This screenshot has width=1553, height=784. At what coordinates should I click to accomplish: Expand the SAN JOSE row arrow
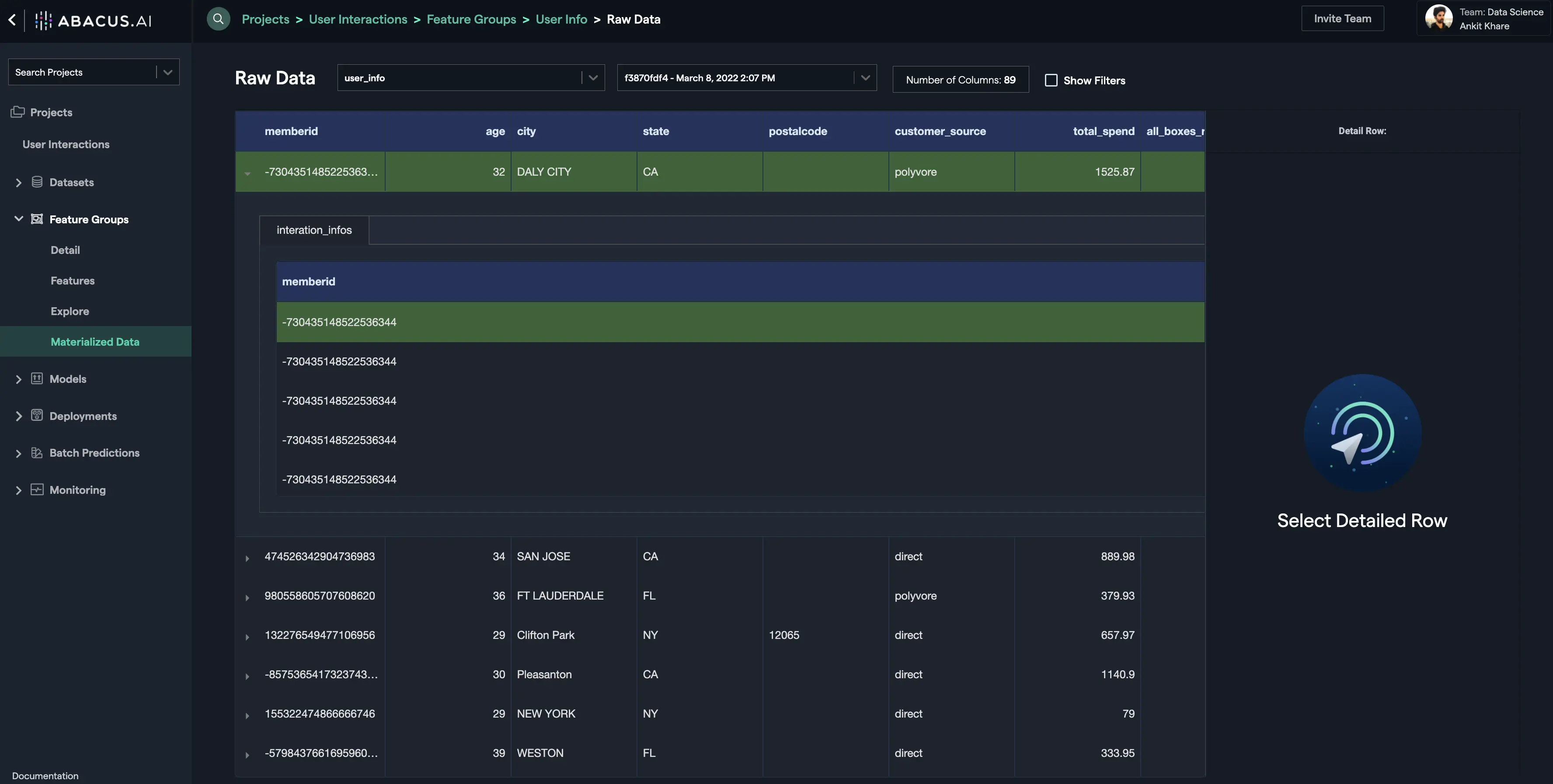(x=247, y=558)
